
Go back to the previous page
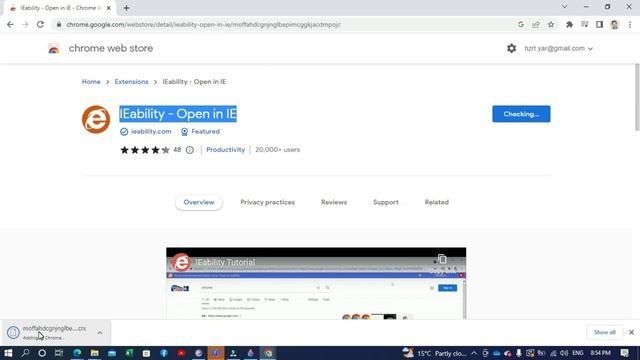pos(10,24)
